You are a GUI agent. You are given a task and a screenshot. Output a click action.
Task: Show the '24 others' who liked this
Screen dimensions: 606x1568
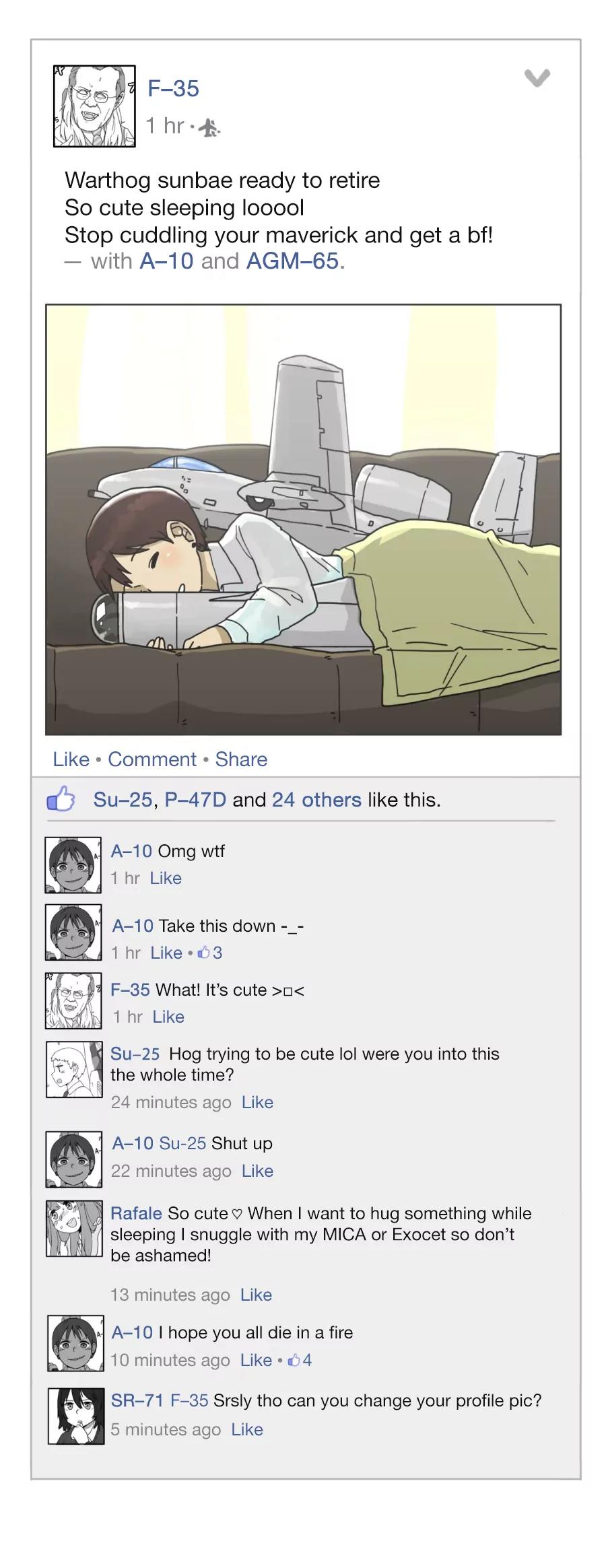[x=316, y=800]
